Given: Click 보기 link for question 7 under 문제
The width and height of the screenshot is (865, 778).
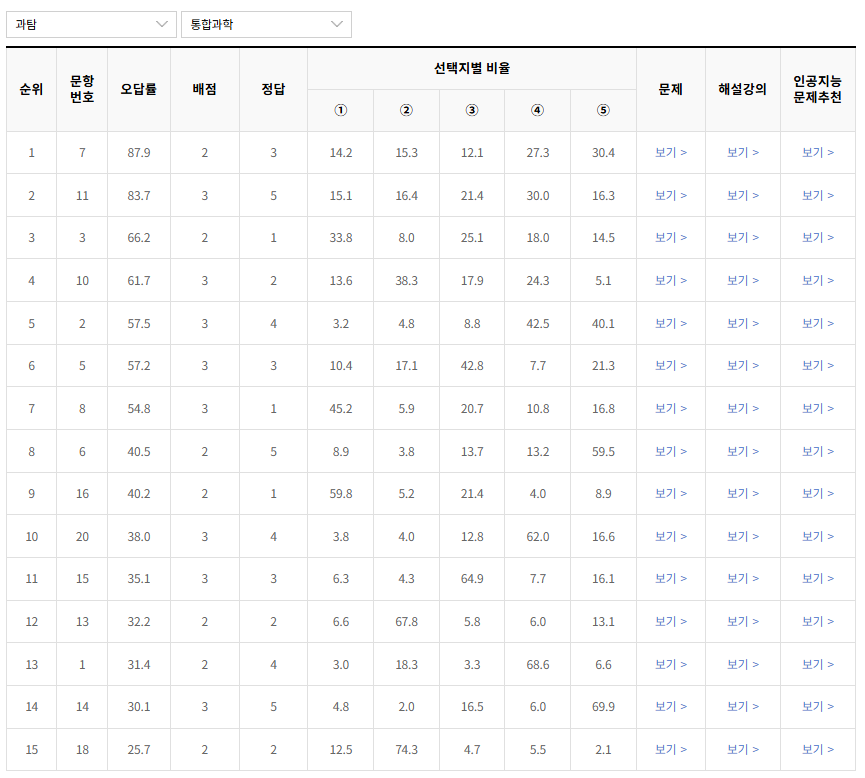Looking at the screenshot, I should pyautogui.click(x=672, y=152).
